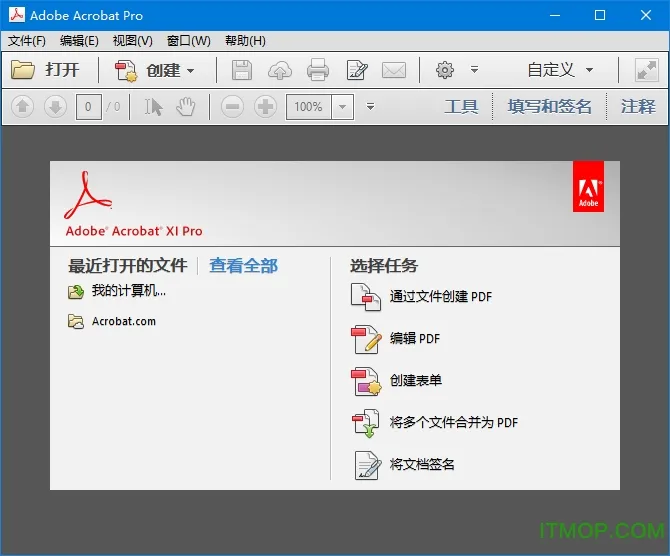This screenshot has width=670, height=556.
Task: Click 将多个文件合并为 PDF task
Action: tap(454, 422)
